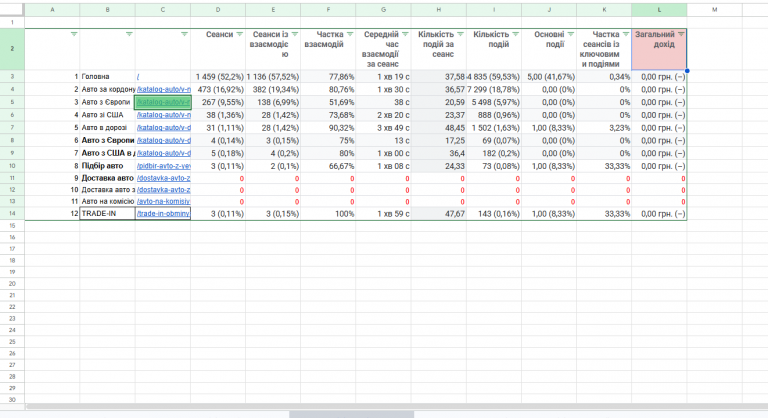The width and height of the screenshot is (768, 418).
Task: Expand filter for Кількість подій column
Action: coord(515,34)
